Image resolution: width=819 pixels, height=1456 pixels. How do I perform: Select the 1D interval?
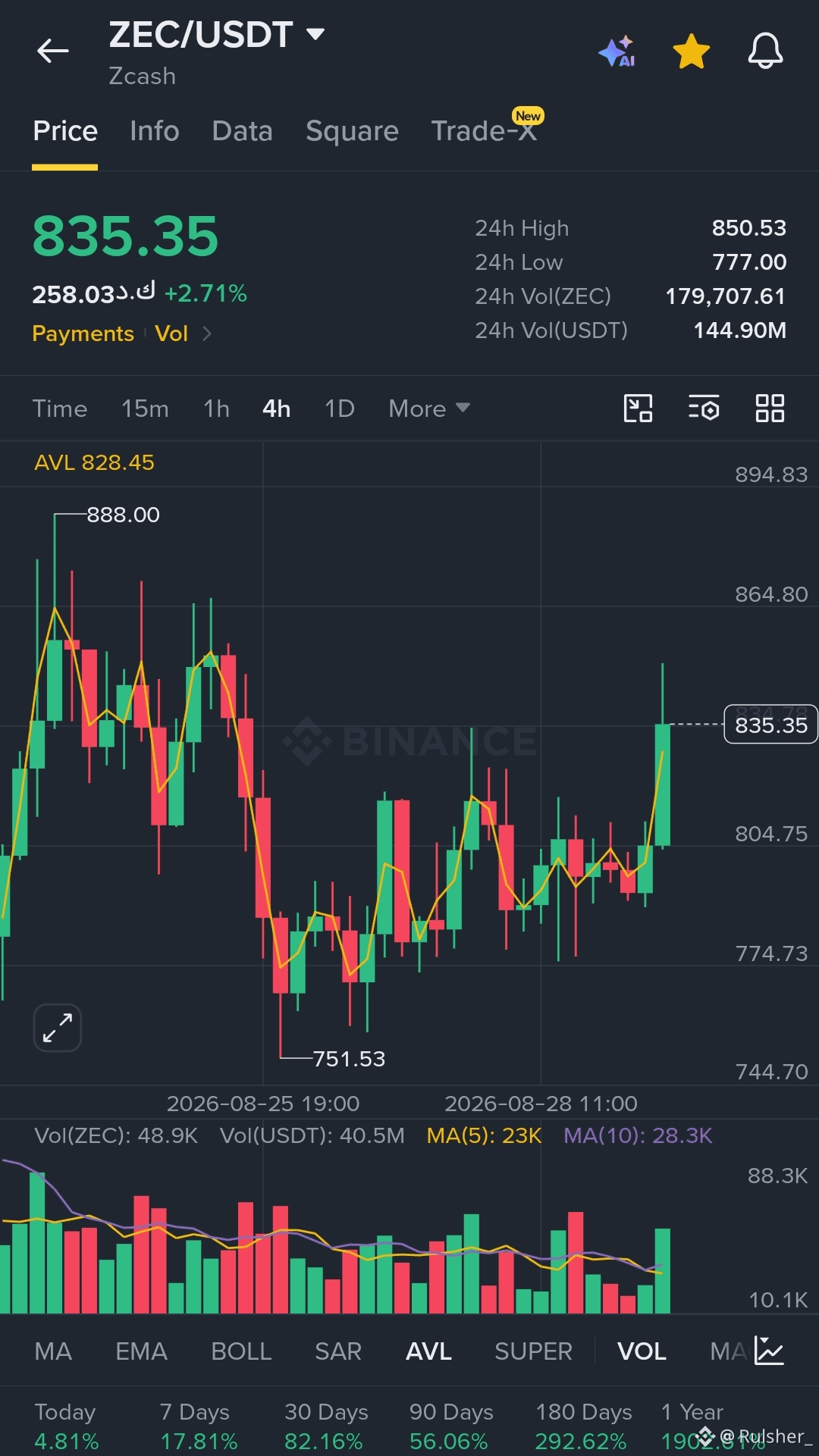[x=340, y=409]
